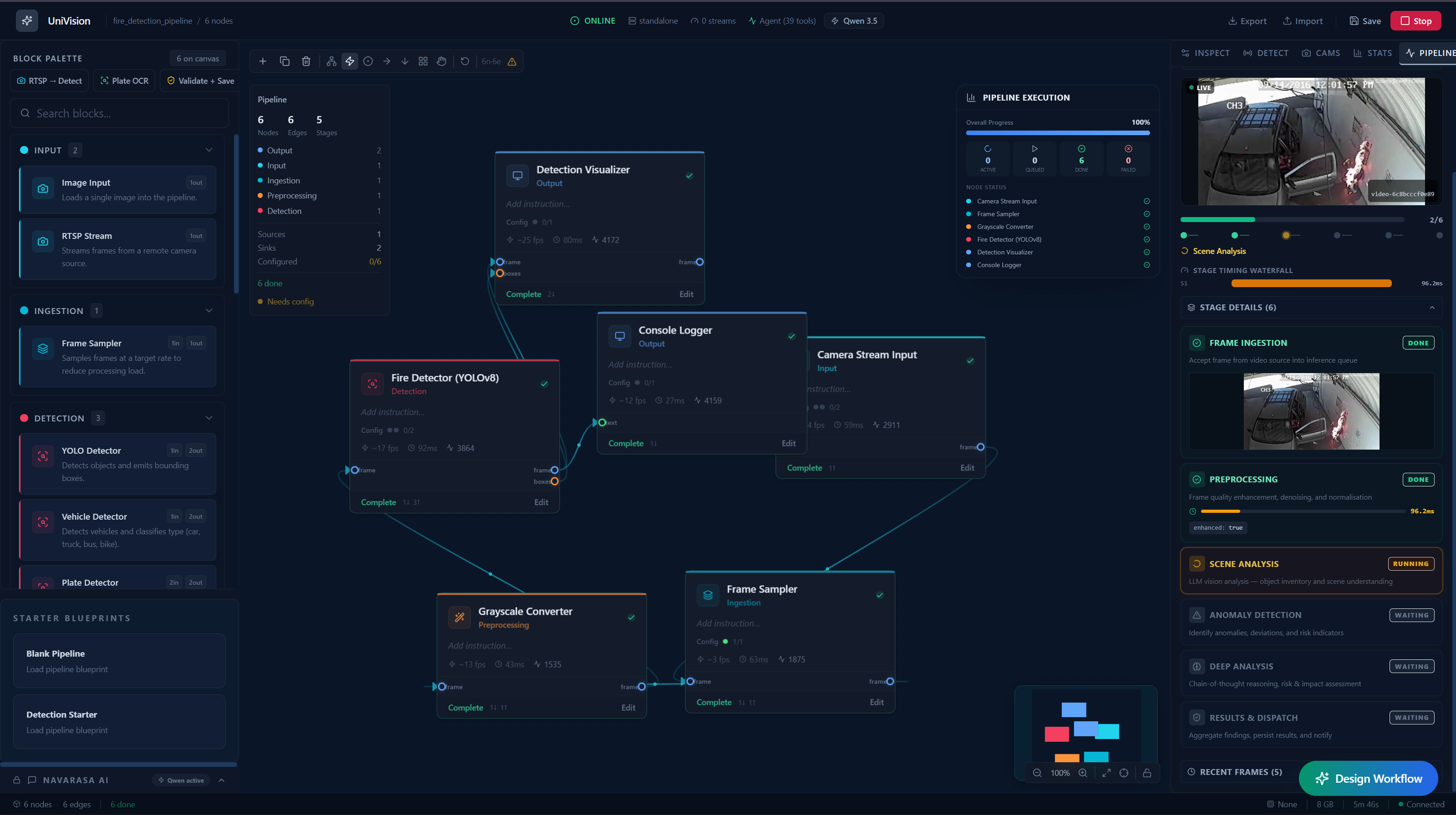Open the DETECT tab
This screenshot has width=1456, height=815.
tap(1266, 53)
